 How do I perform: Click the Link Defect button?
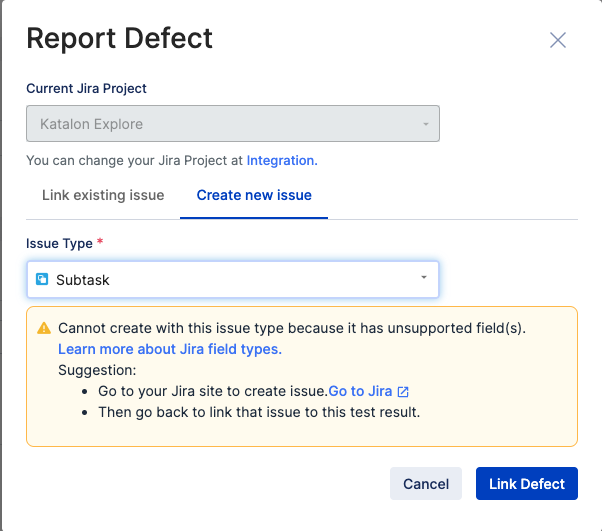click(x=527, y=483)
